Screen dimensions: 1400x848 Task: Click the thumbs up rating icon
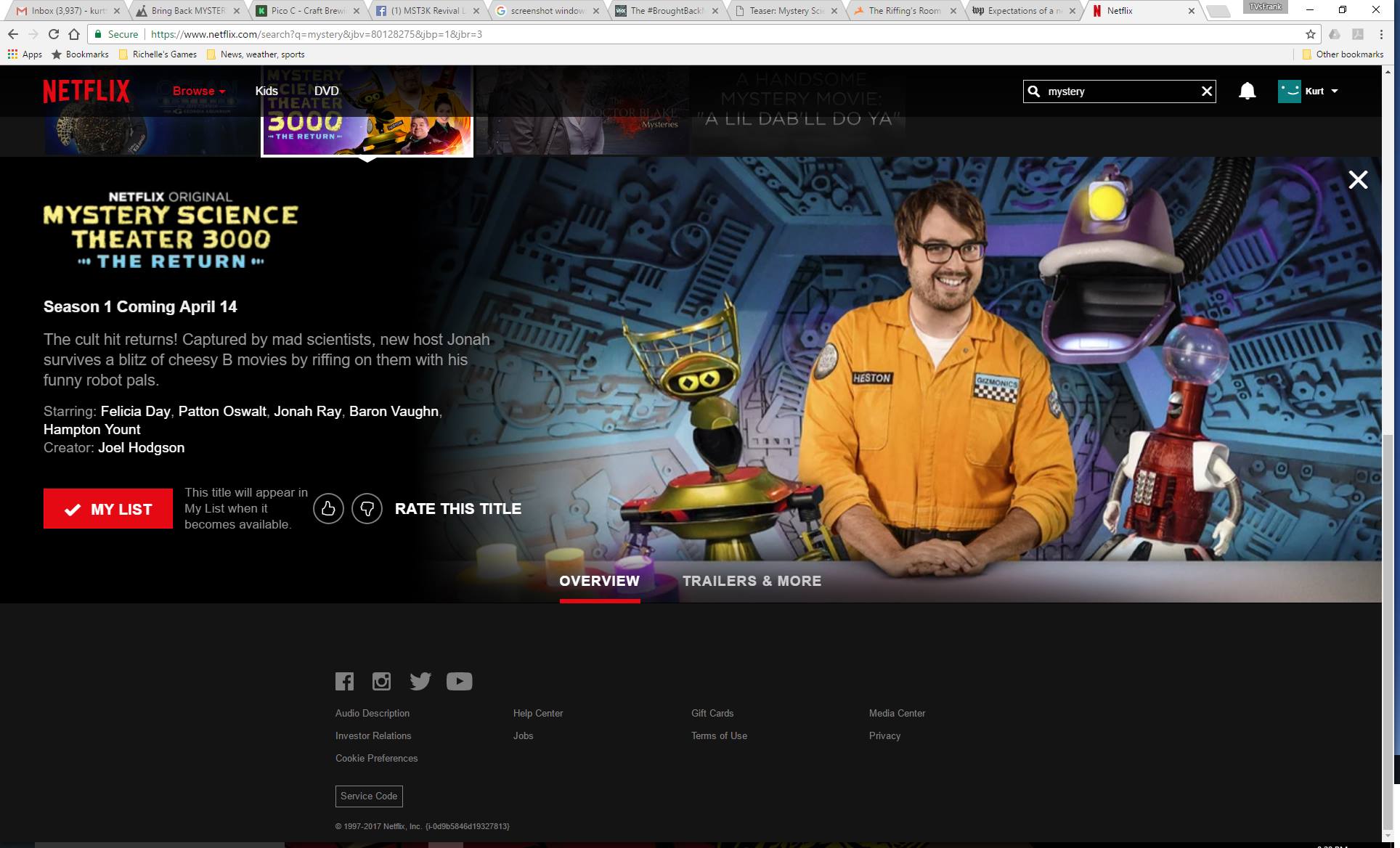pyautogui.click(x=328, y=509)
